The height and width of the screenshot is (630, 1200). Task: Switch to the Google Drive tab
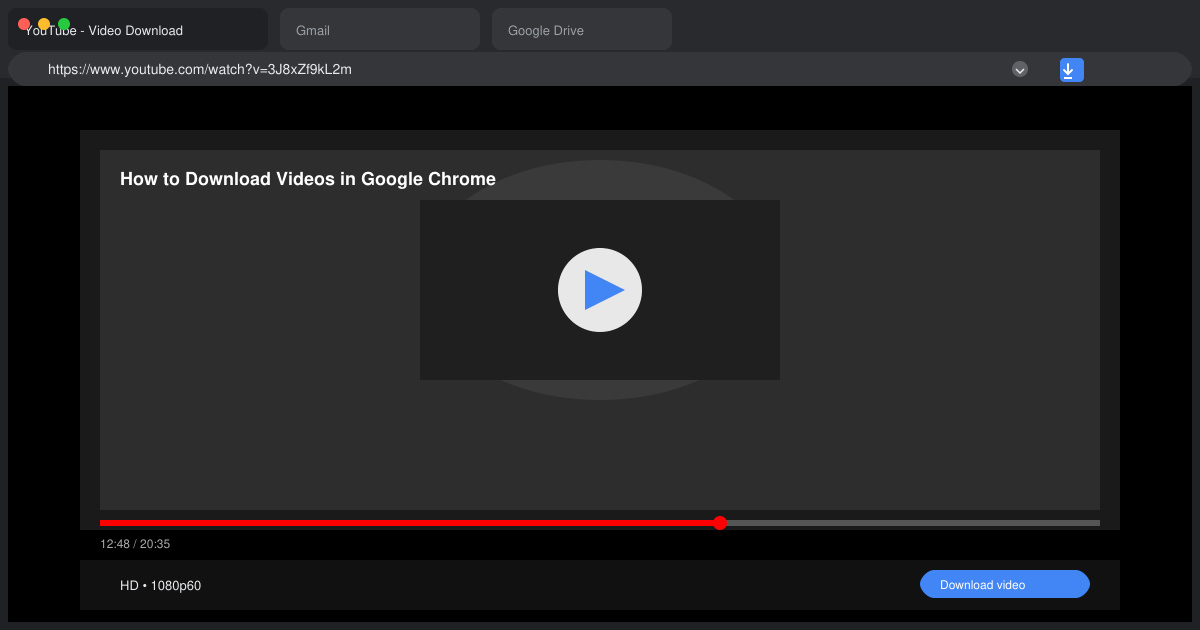click(x=582, y=29)
